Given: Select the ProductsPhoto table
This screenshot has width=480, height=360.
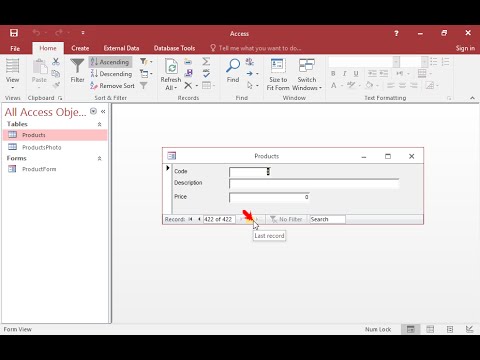Looking at the screenshot, I should [x=55, y=147].
